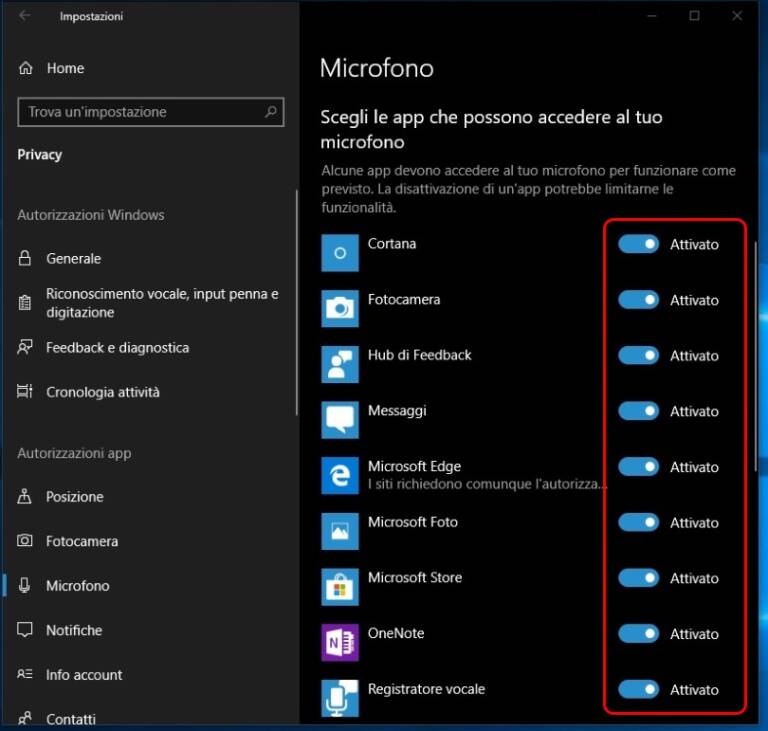Click Attivato label next to Cortana
Image resolution: width=768 pixels, height=731 pixels.
coord(694,244)
